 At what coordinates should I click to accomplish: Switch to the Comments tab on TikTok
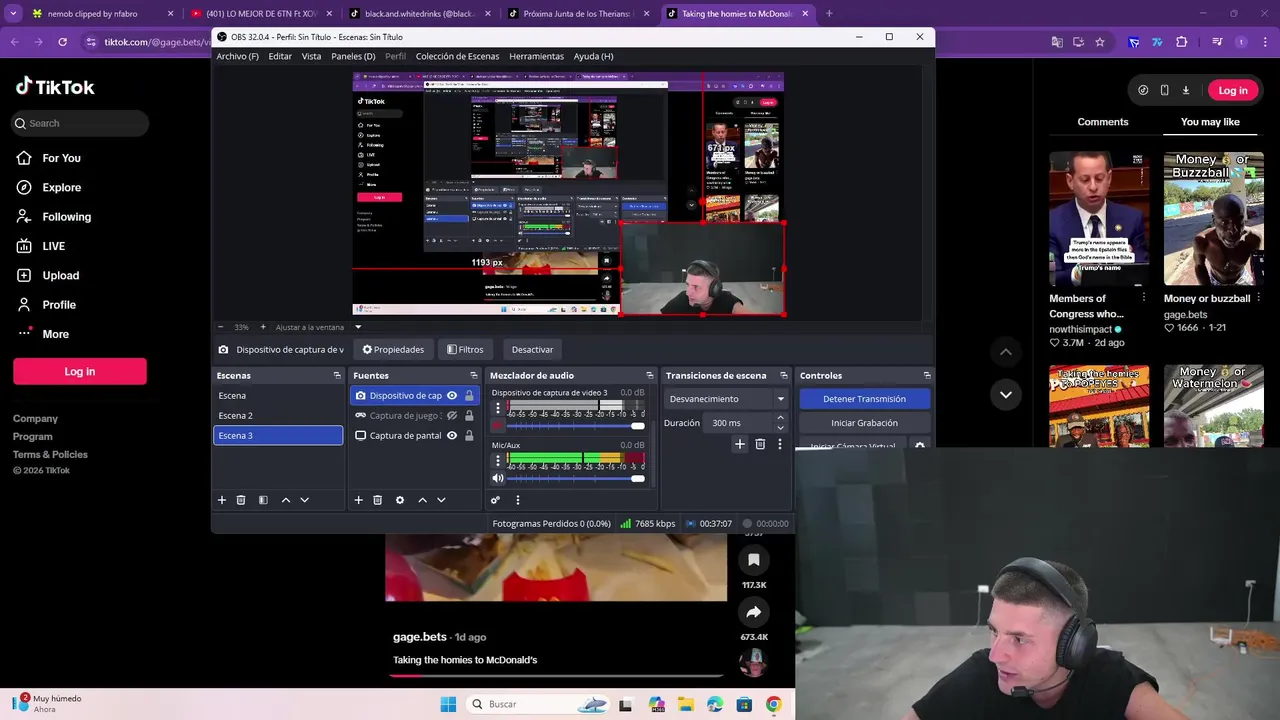tap(1103, 122)
